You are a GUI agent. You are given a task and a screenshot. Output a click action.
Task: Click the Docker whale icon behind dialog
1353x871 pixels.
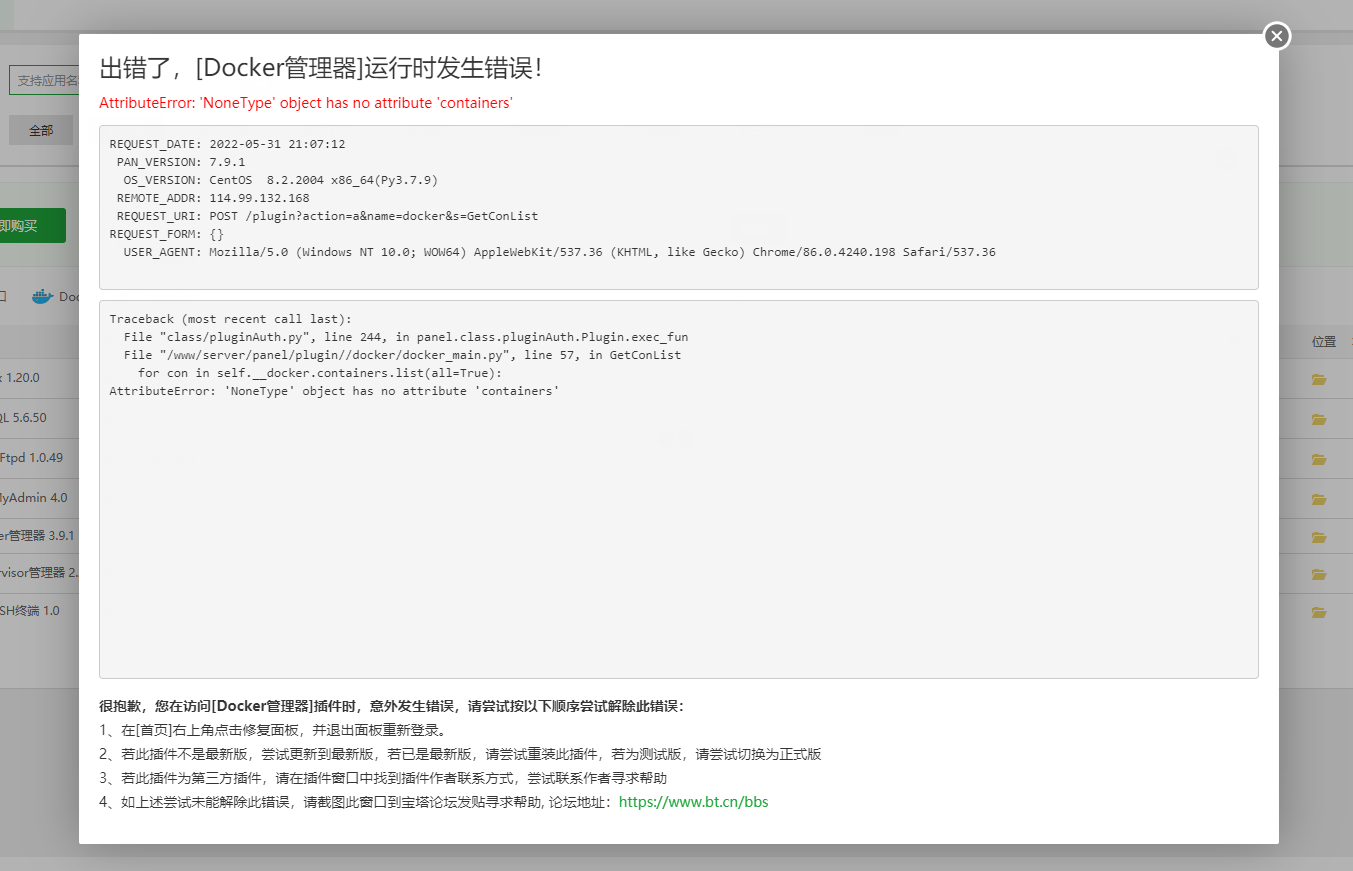42,296
